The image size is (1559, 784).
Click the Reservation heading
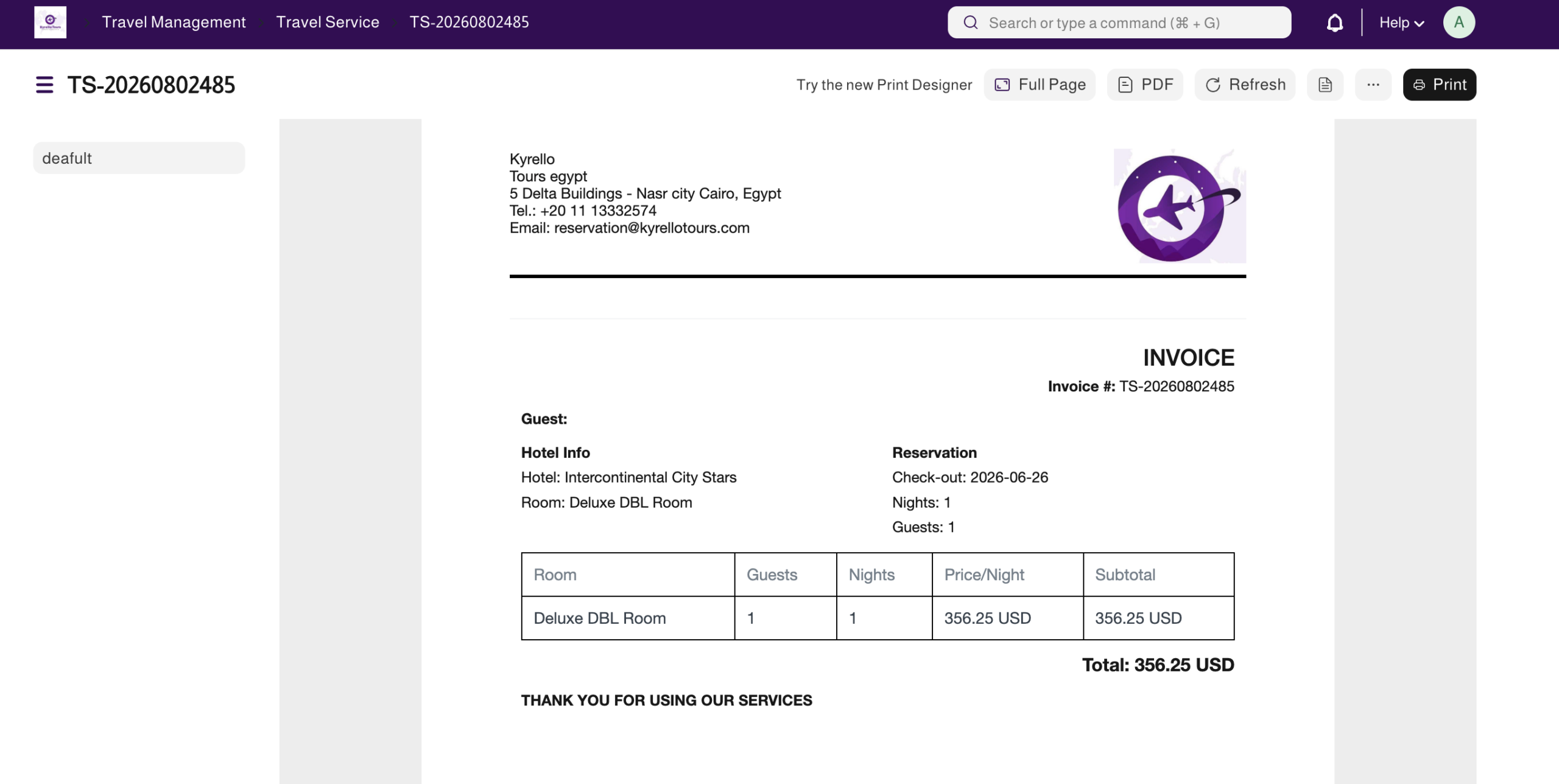(934, 452)
